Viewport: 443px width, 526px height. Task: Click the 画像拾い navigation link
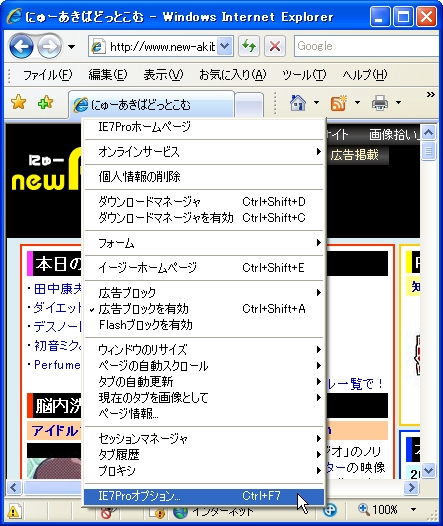click(x=394, y=135)
